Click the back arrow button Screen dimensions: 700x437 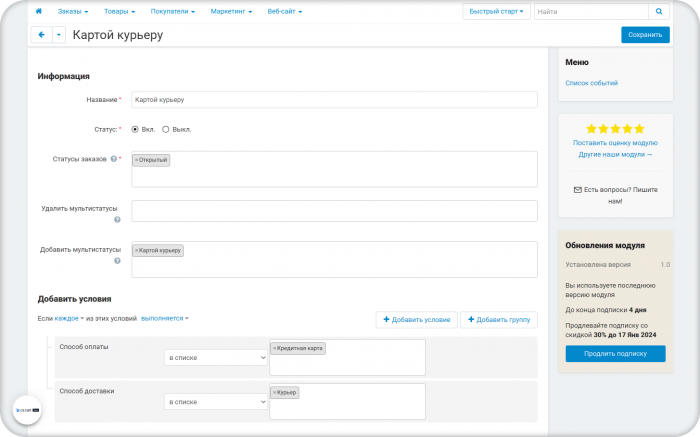[x=42, y=35]
